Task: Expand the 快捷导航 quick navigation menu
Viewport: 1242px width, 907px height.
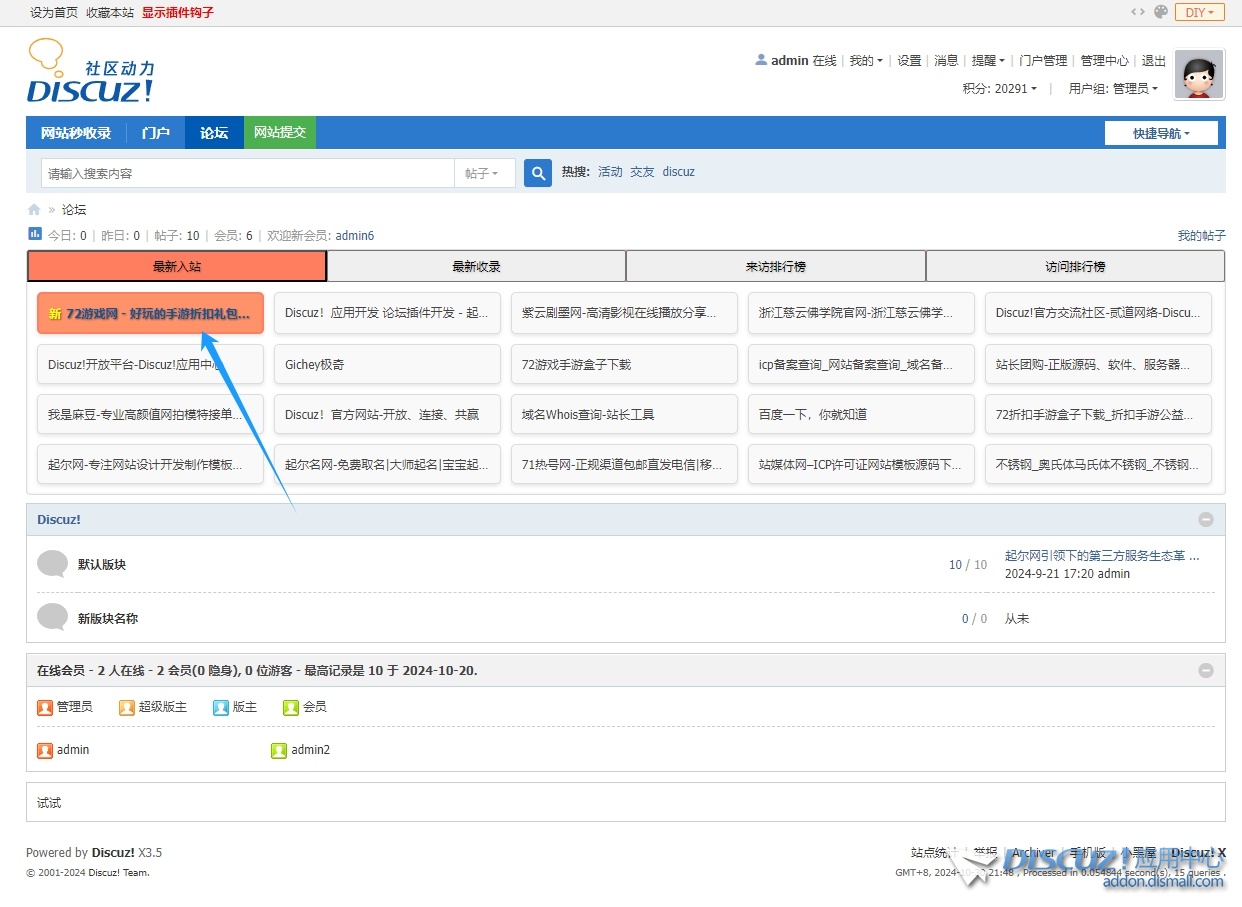Action: (1161, 133)
